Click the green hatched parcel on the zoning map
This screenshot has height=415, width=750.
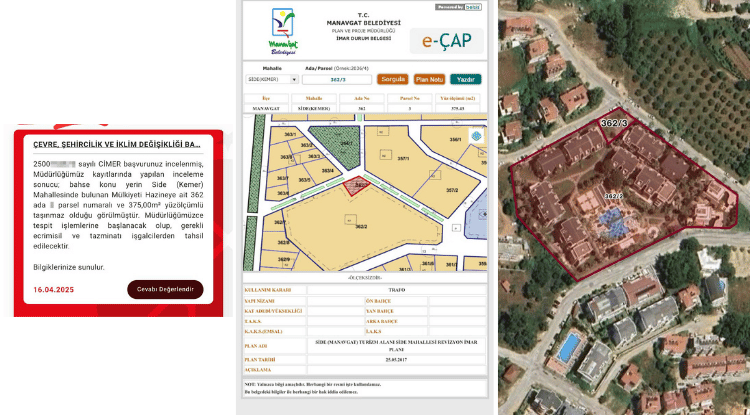pyautogui.click(x=337, y=146)
